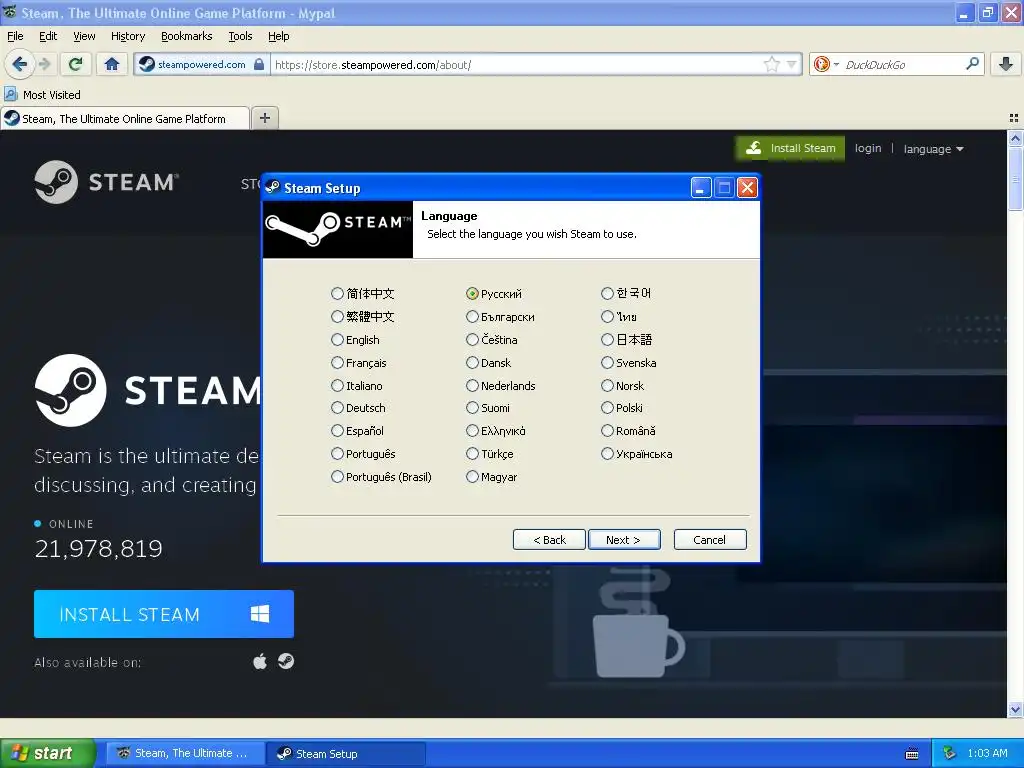This screenshot has height=768, width=1024.
Task: Select the Magyar language option
Action: [x=491, y=477]
